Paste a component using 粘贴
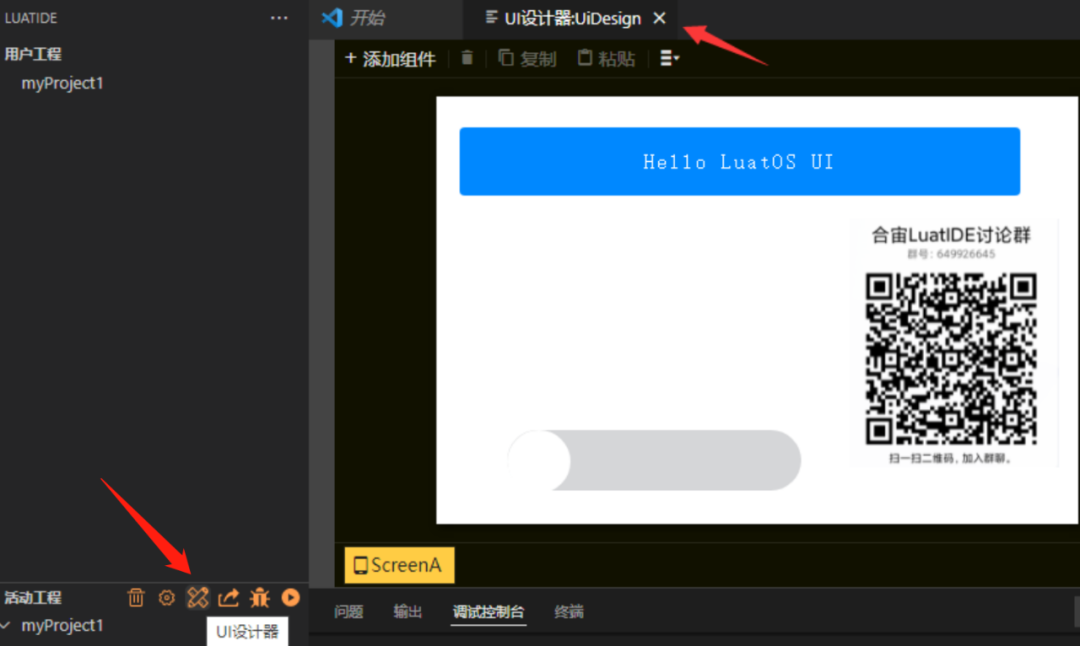The height and width of the screenshot is (646, 1080). pos(605,58)
